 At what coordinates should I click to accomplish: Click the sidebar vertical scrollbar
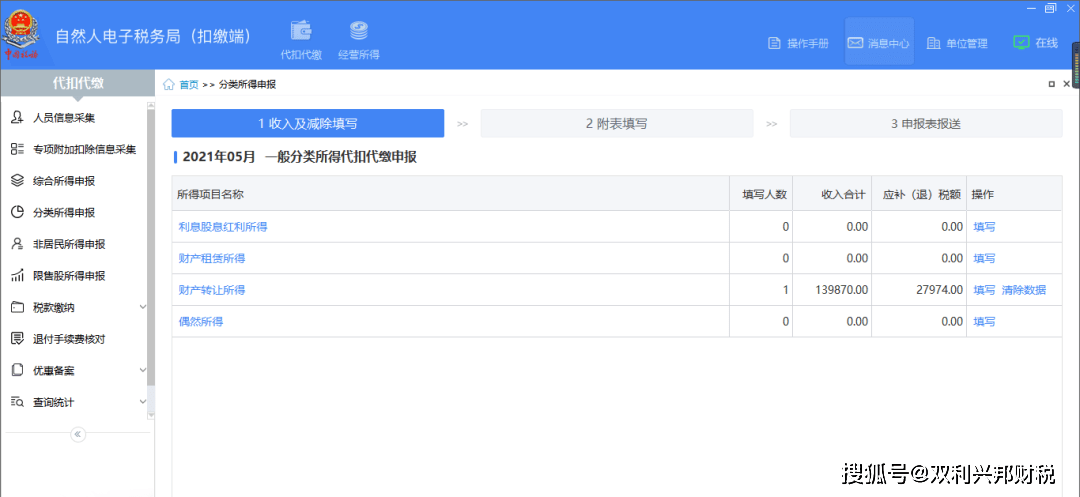click(152, 248)
